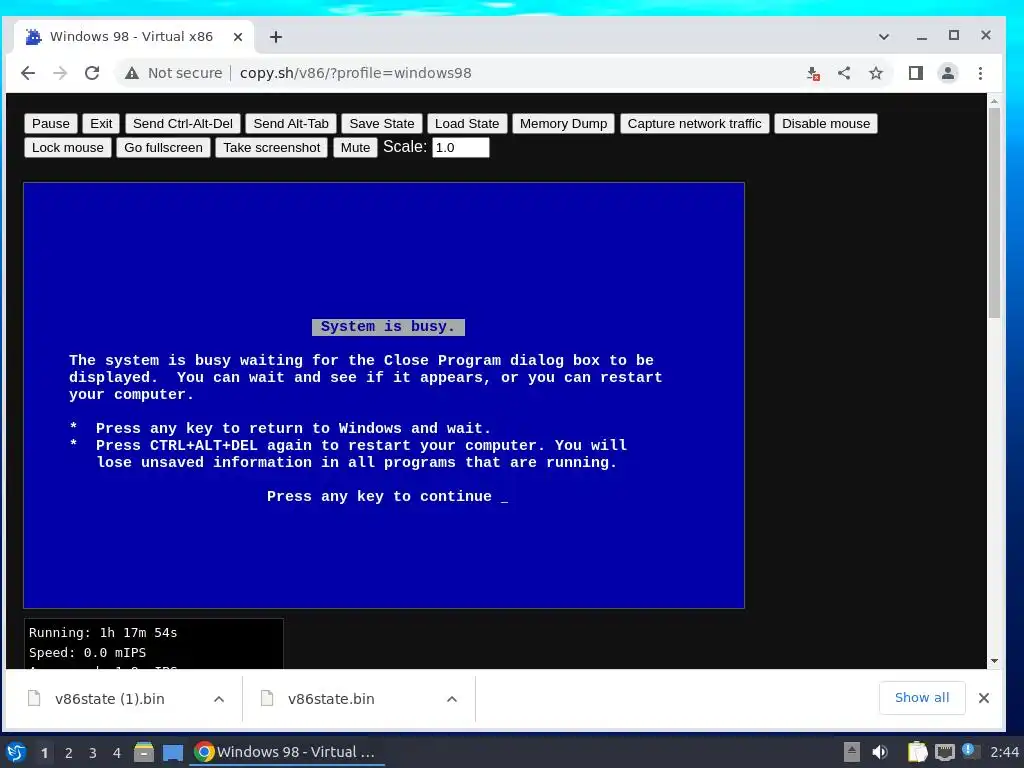The image size is (1024, 768).
Task: Click Send Alt-Tab button
Action: click(x=291, y=123)
